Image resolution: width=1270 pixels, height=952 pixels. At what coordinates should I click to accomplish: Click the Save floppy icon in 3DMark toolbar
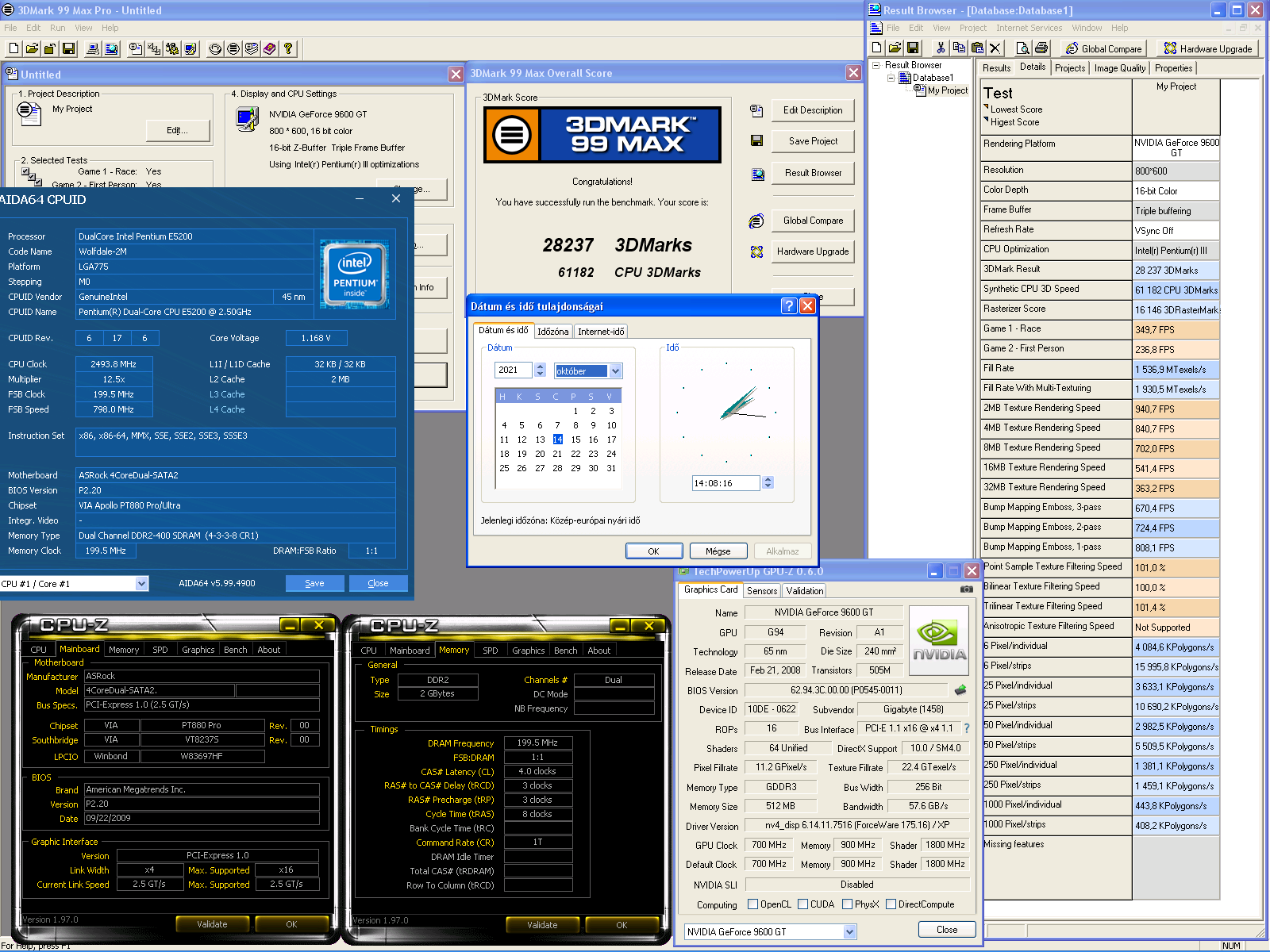68,48
